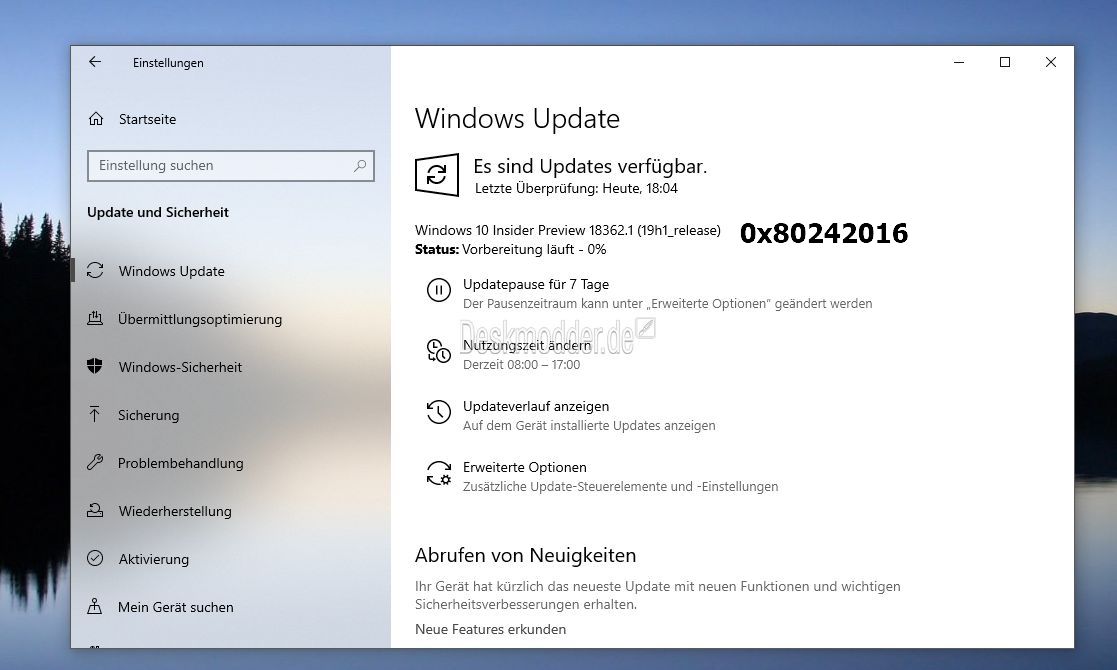This screenshot has height=670, width=1117.
Task: Click the Aktivierung checkmark icon
Action: tap(95, 558)
